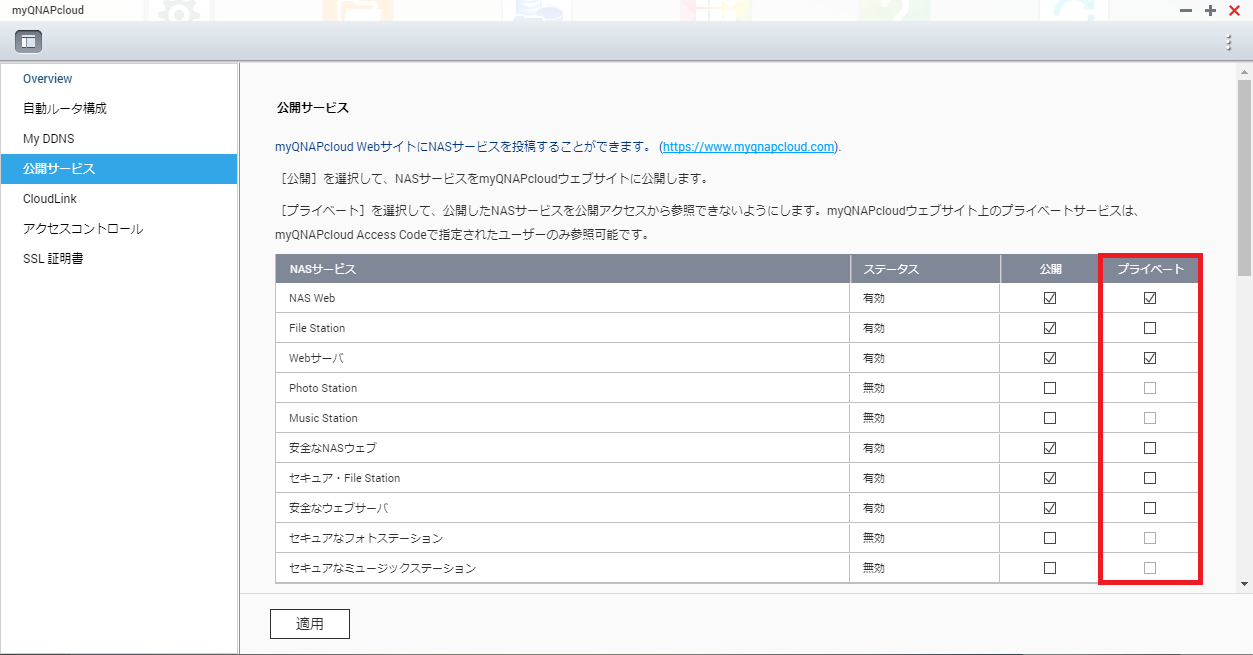Image resolution: width=1253 pixels, height=655 pixels.
Task: Uncheck 公開 for 安全なウェブサーバ
Action: click(x=1050, y=508)
